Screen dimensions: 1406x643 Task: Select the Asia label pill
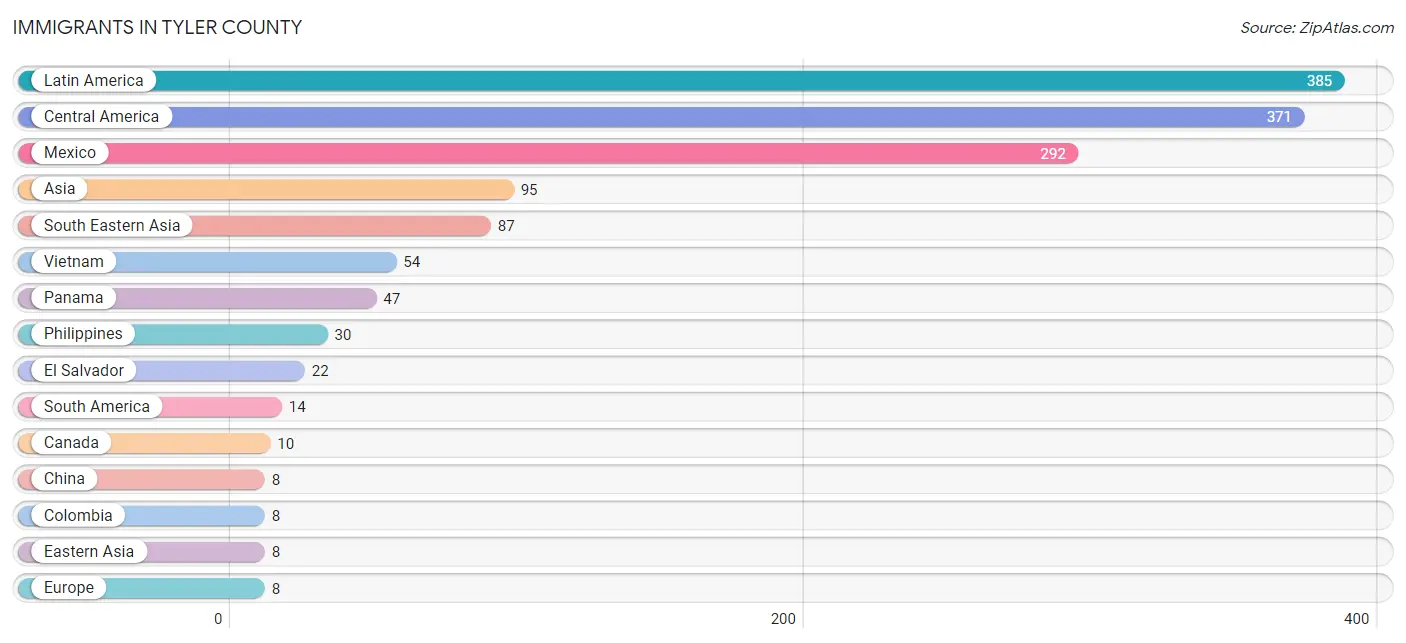coord(59,189)
